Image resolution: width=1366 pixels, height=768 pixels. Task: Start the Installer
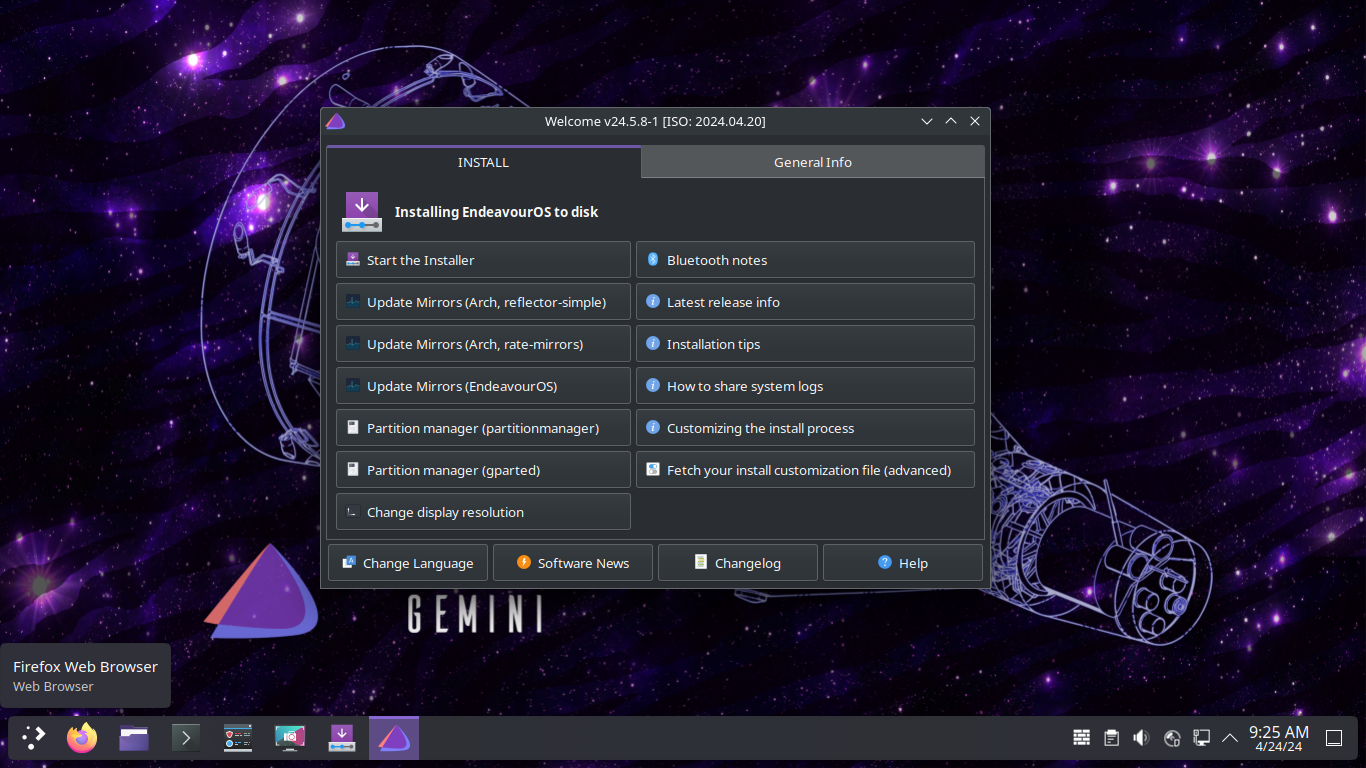pyautogui.click(x=483, y=260)
